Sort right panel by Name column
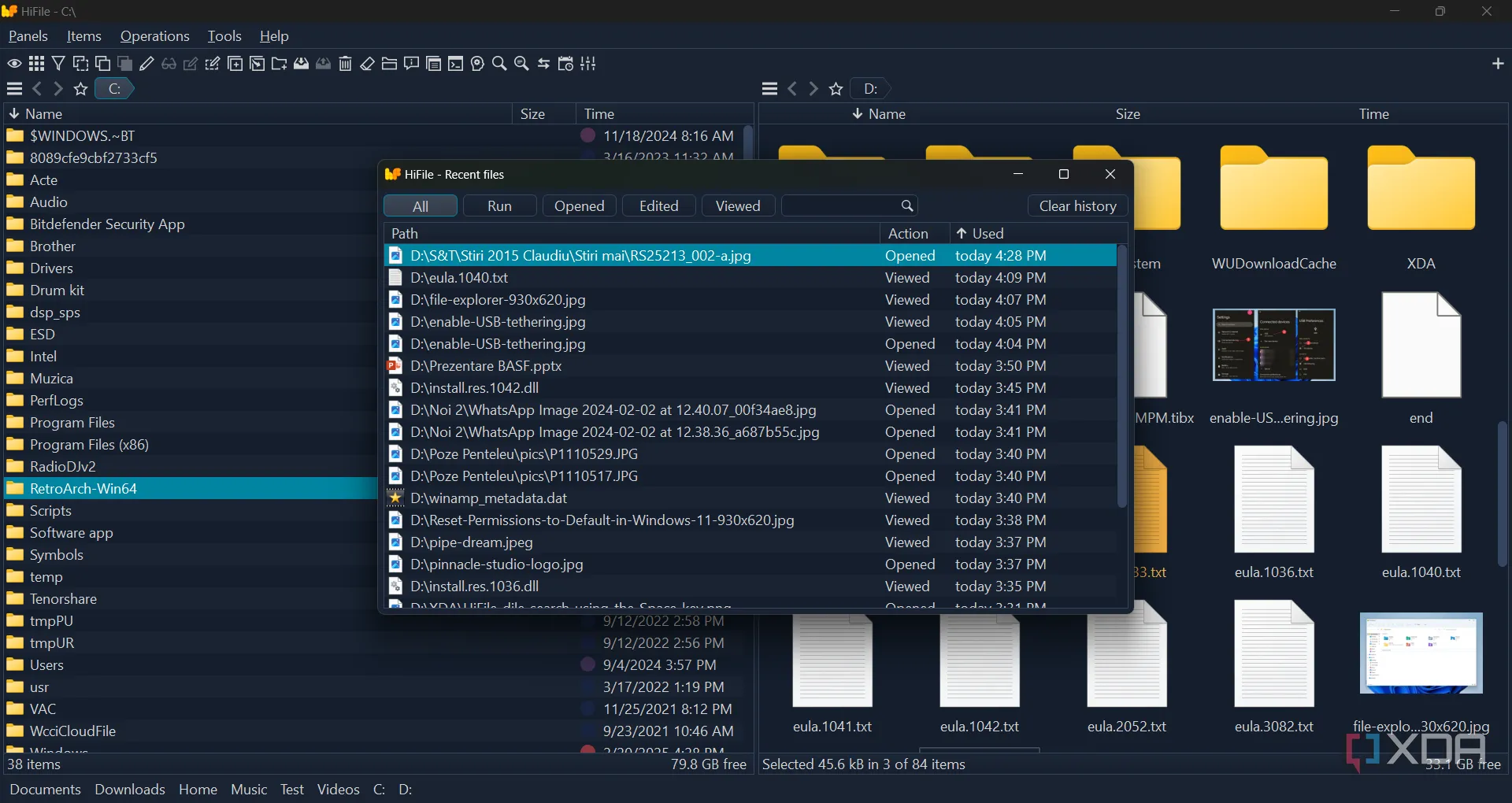The width and height of the screenshot is (1512, 803). coord(880,114)
